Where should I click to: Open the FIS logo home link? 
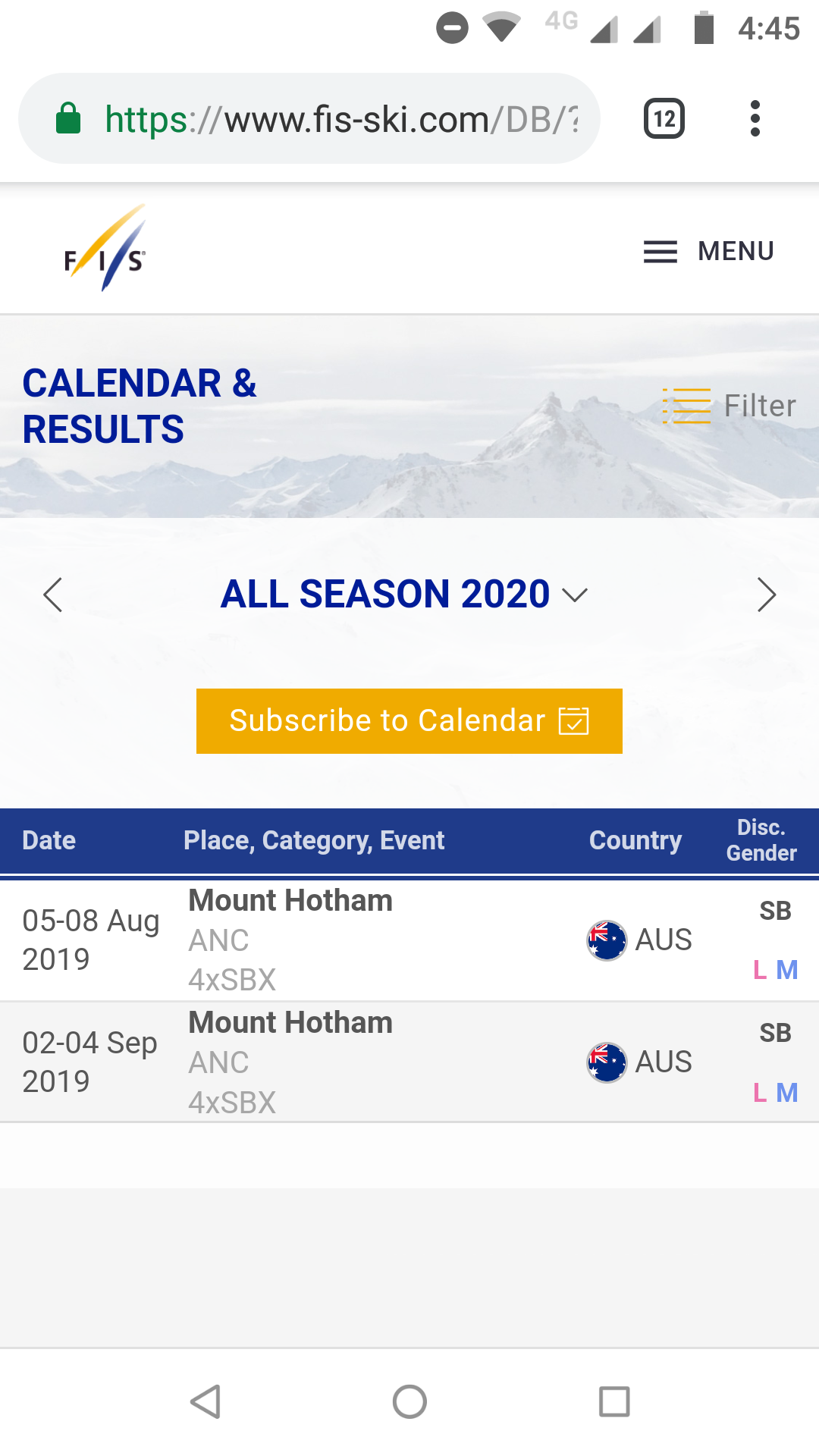(105, 249)
